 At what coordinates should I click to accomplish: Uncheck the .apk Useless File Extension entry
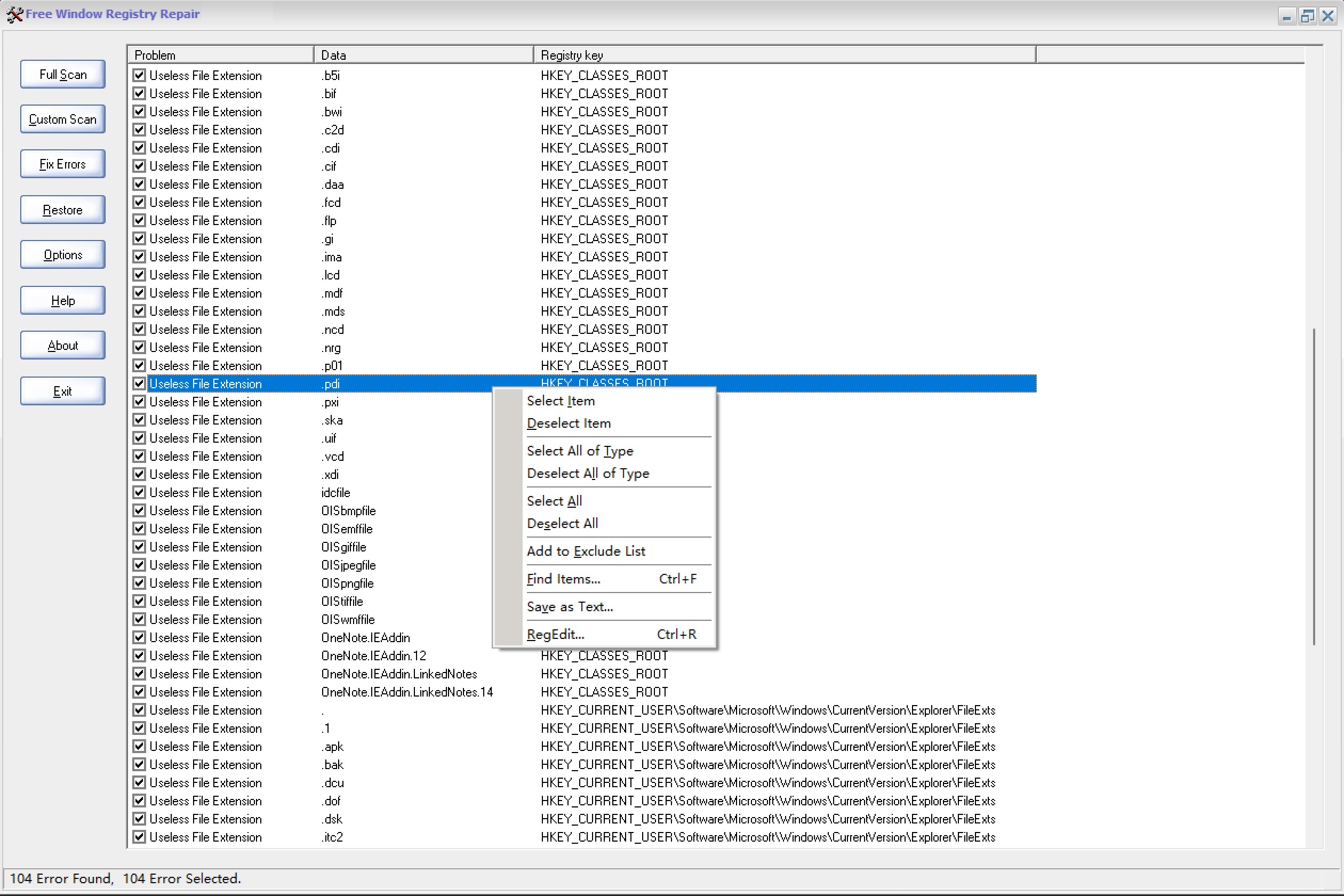(x=139, y=746)
